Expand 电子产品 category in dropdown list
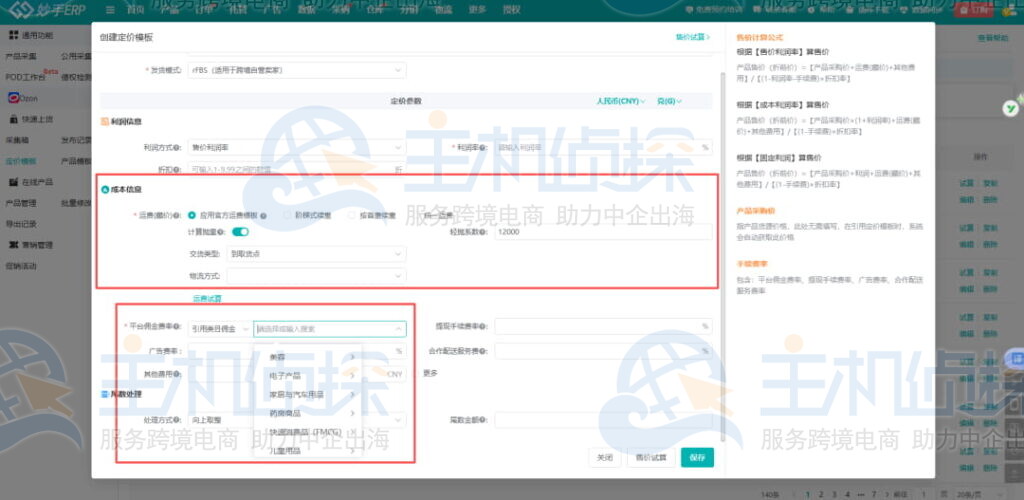This screenshot has width=1024, height=500. (308, 376)
